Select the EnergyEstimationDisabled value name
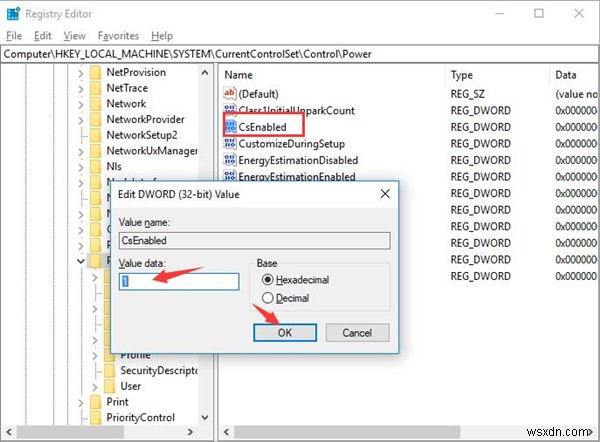The width and height of the screenshot is (600, 442). tap(298, 160)
